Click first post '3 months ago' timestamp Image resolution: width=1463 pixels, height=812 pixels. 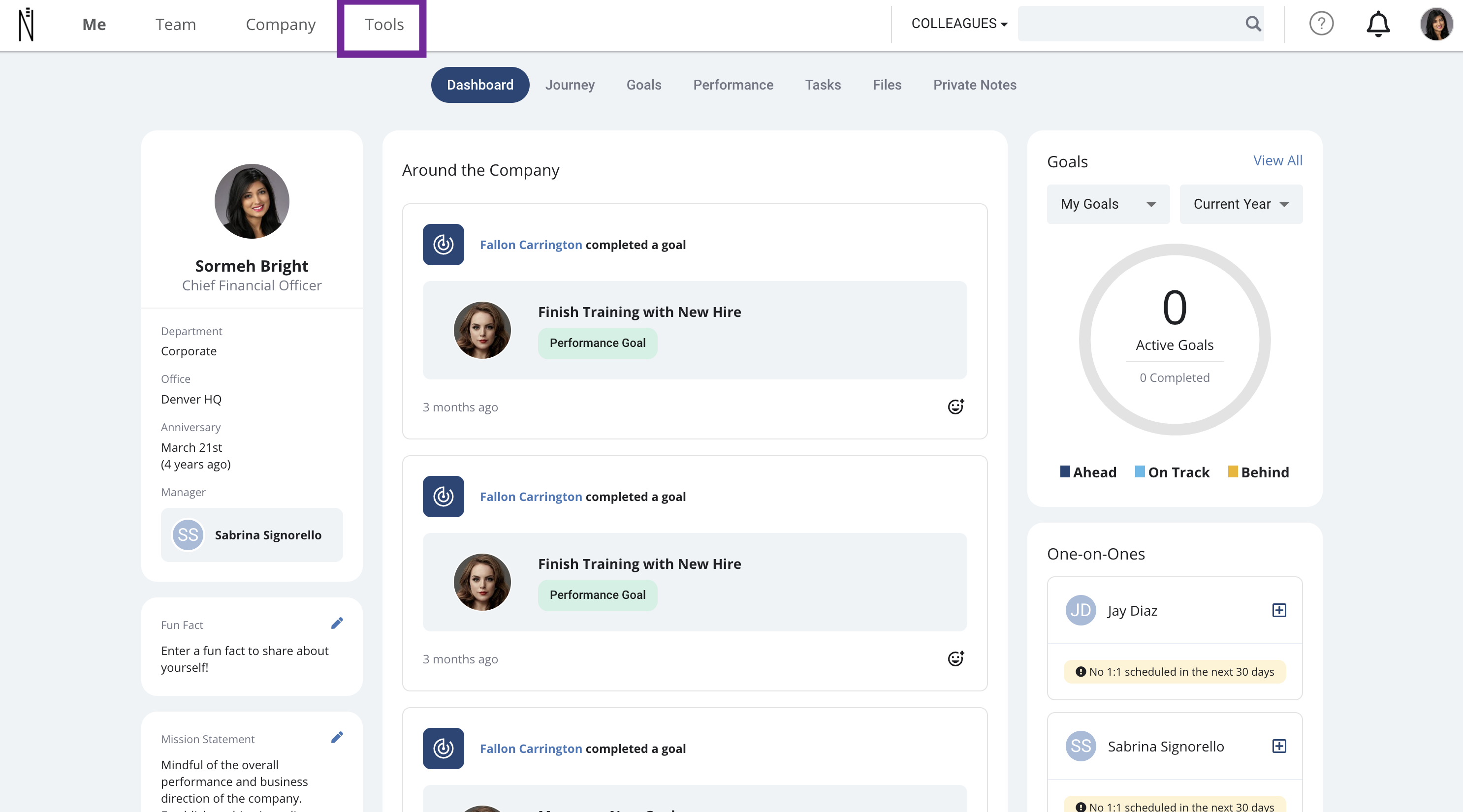(460, 407)
